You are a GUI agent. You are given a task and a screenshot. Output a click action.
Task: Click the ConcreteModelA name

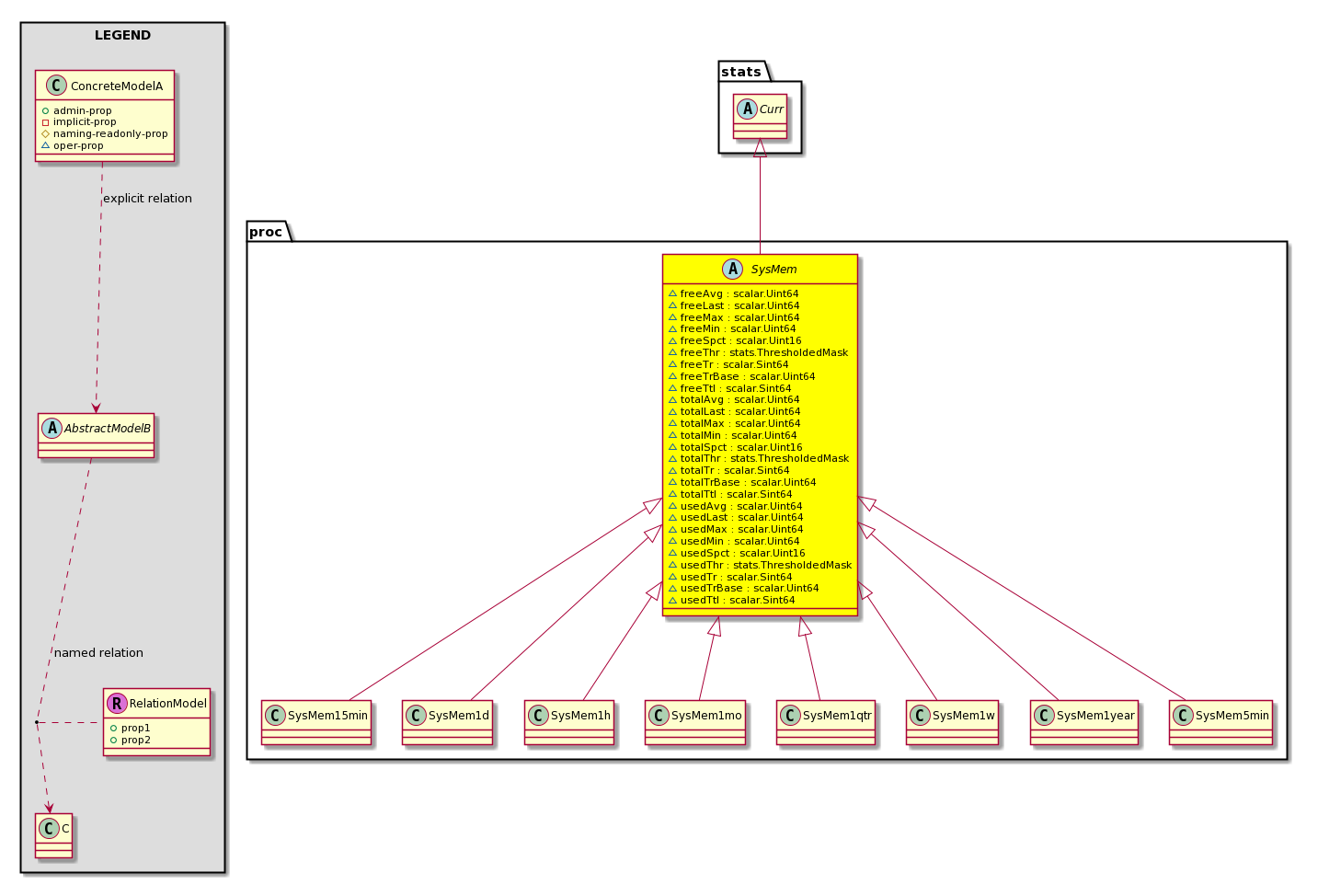click(117, 86)
